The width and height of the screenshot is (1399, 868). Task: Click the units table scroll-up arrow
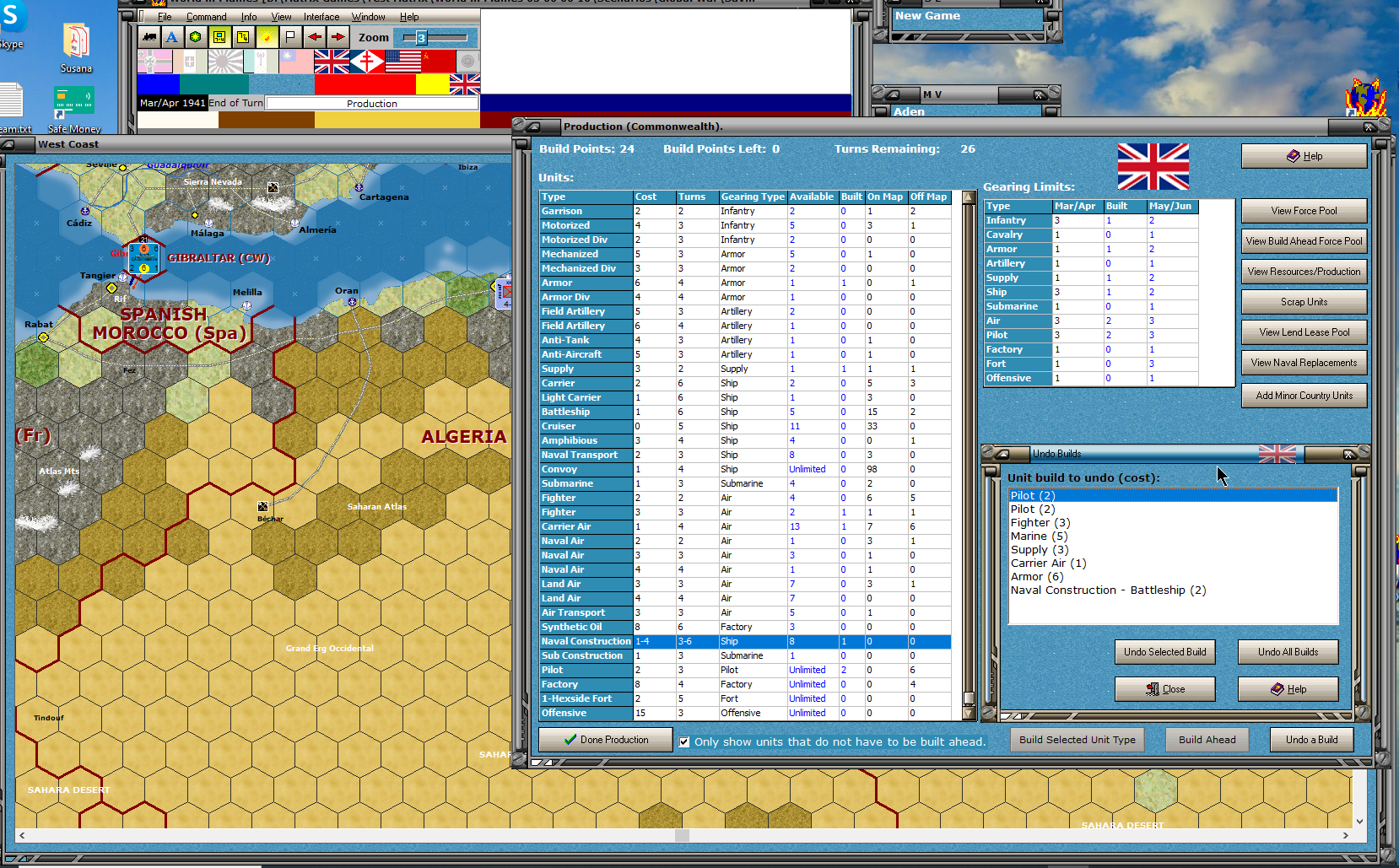click(x=969, y=197)
